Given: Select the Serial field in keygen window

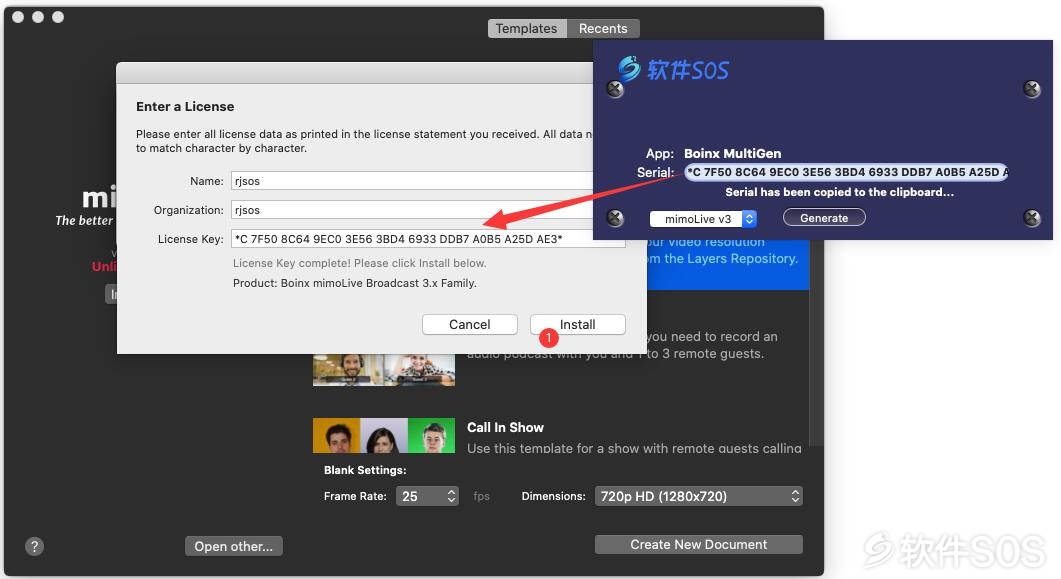Looking at the screenshot, I should pyautogui.click(x=846, y=172).
